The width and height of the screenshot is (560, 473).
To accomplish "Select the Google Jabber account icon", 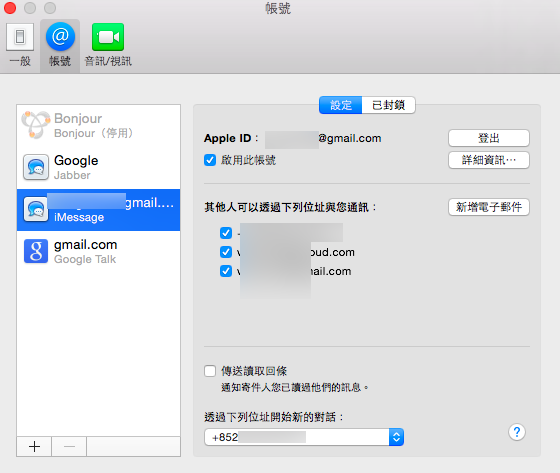I will pyautogui.click(x=36, y=167).
